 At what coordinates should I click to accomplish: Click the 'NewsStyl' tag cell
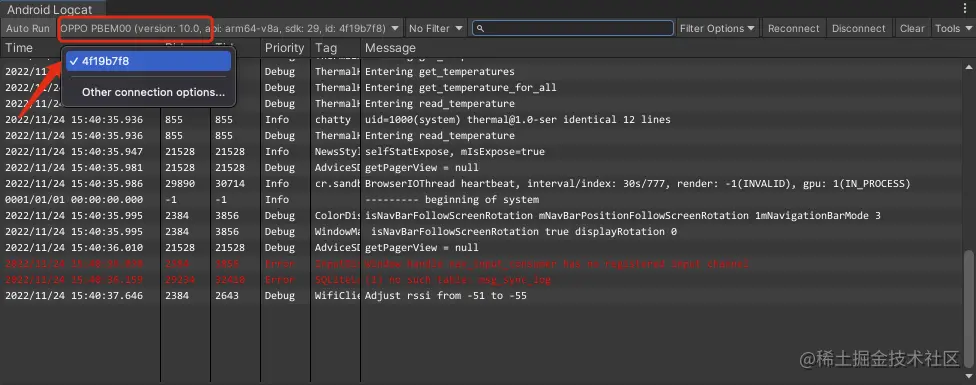(x=338, y=152)
